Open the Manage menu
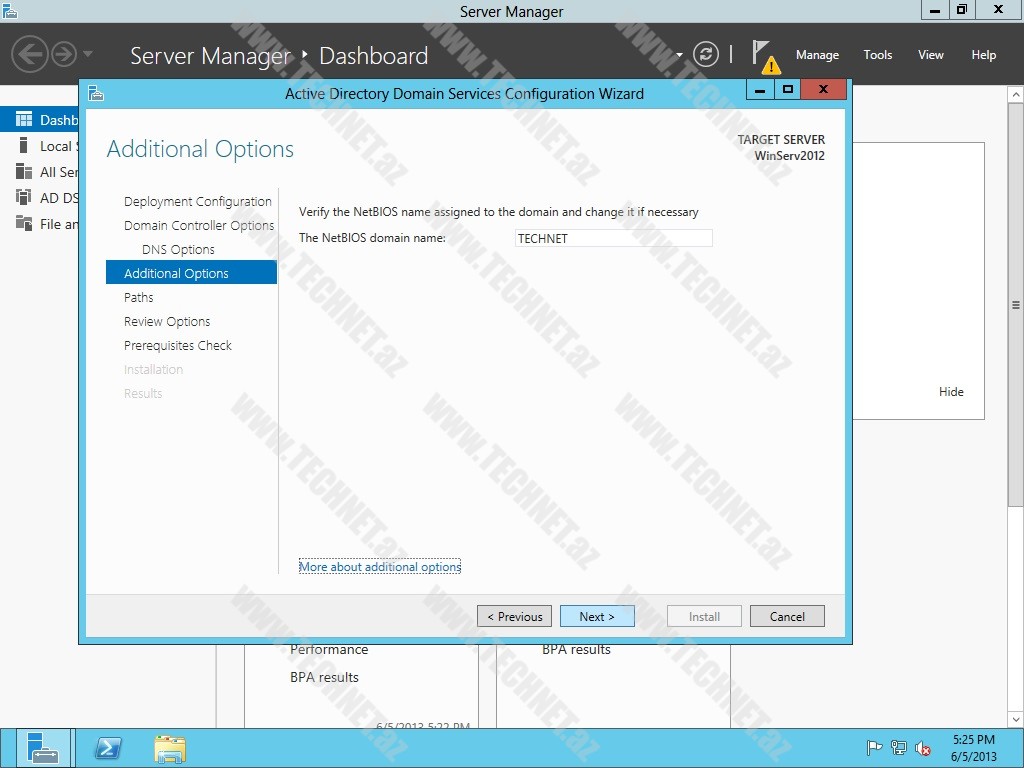The image size is (1024, 768). pyautogui.click(x=817, y=55)
